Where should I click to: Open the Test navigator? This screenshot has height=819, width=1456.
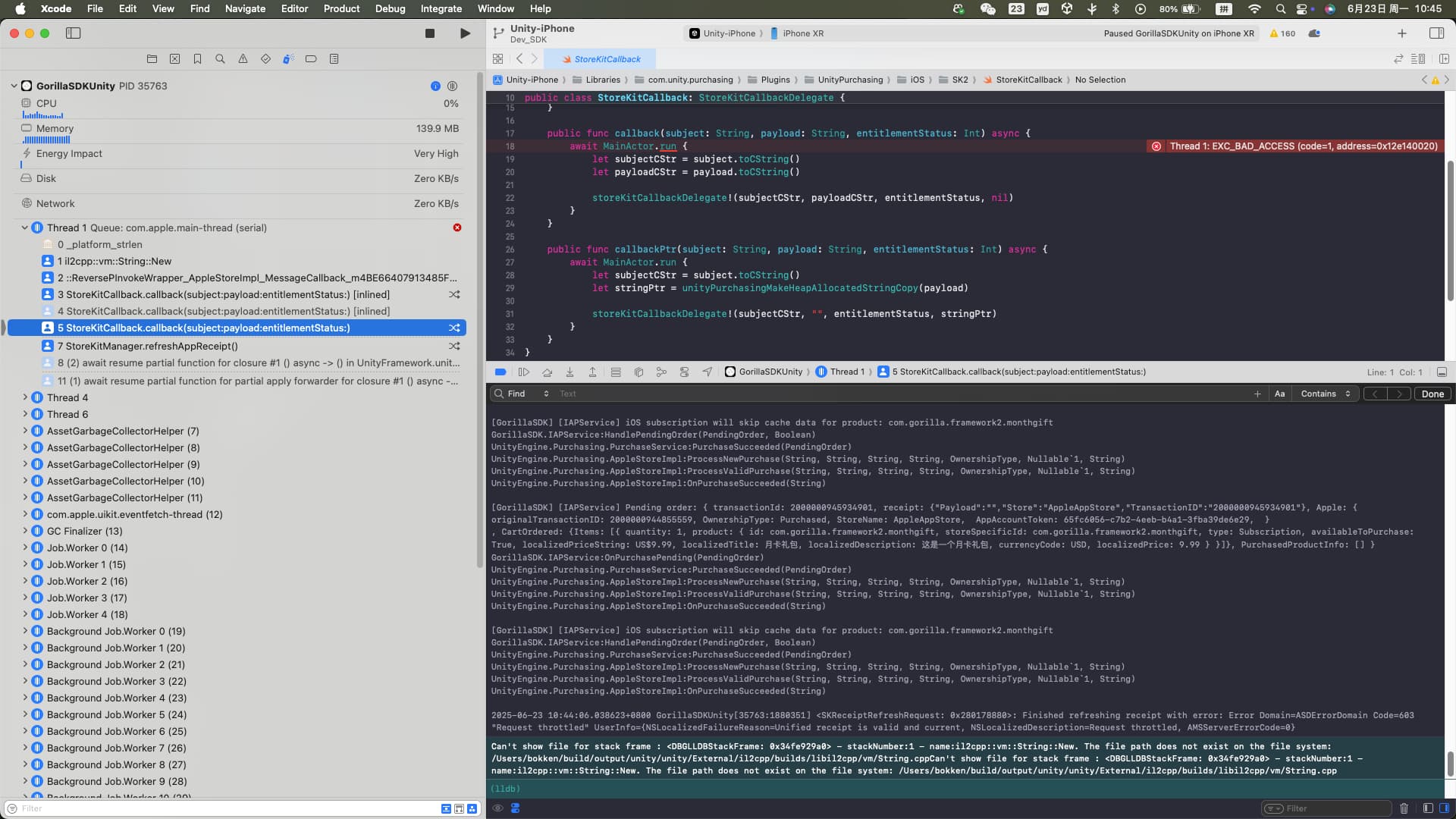point(265,58)
